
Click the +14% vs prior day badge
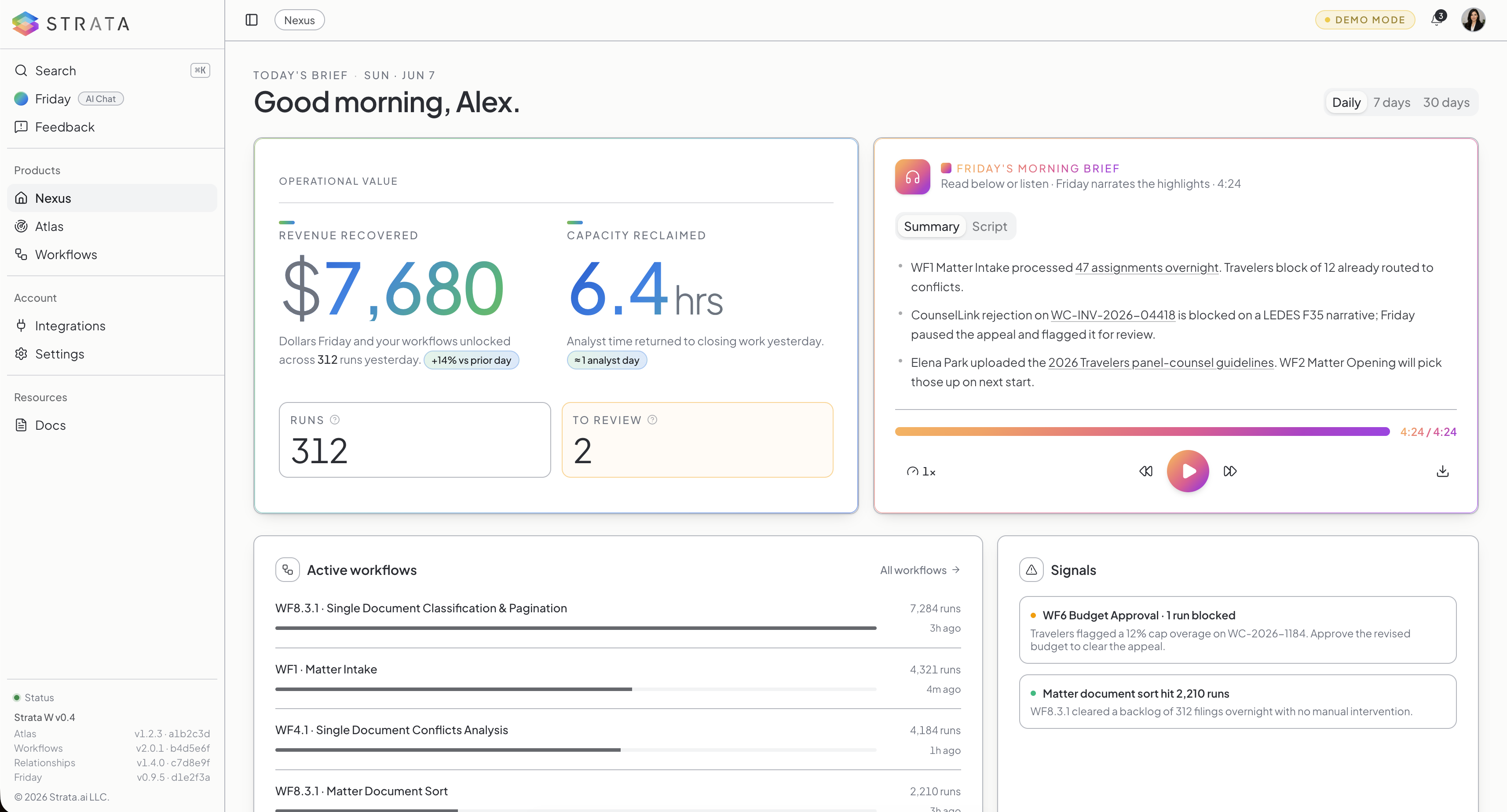(471, 360)
